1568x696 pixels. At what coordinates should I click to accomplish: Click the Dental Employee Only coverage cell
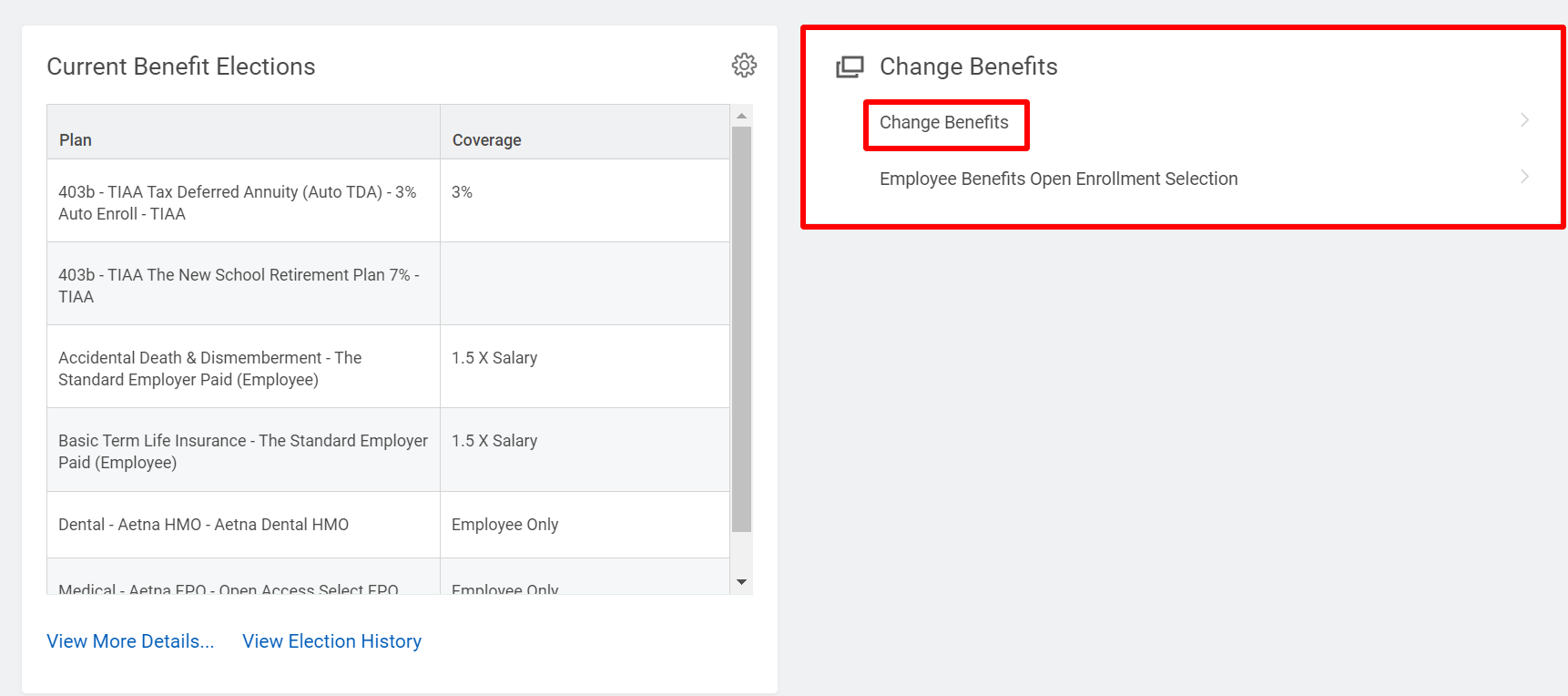click(585, 525)
